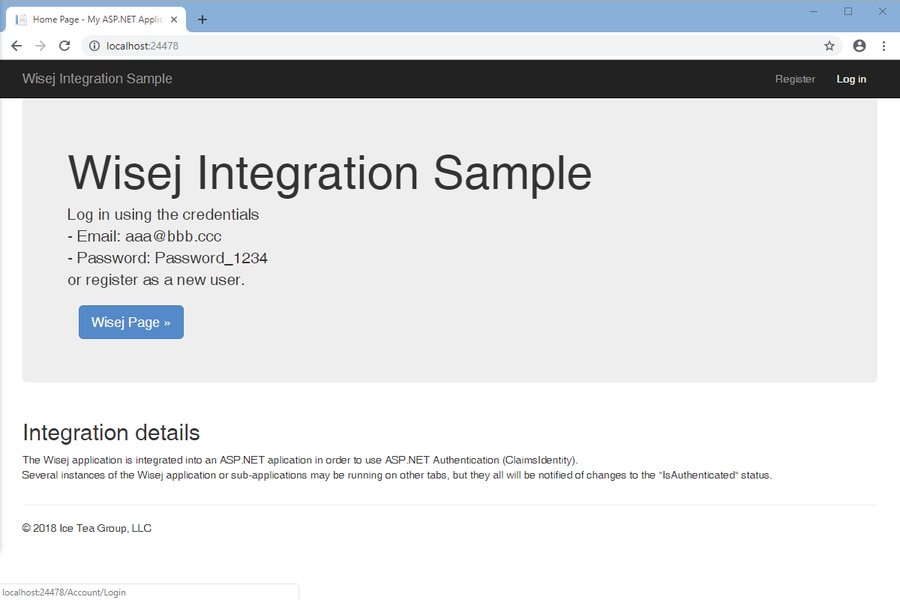
Task: Click the large Wisej Integration Sample heading
Action: click(x=329, y=172)
